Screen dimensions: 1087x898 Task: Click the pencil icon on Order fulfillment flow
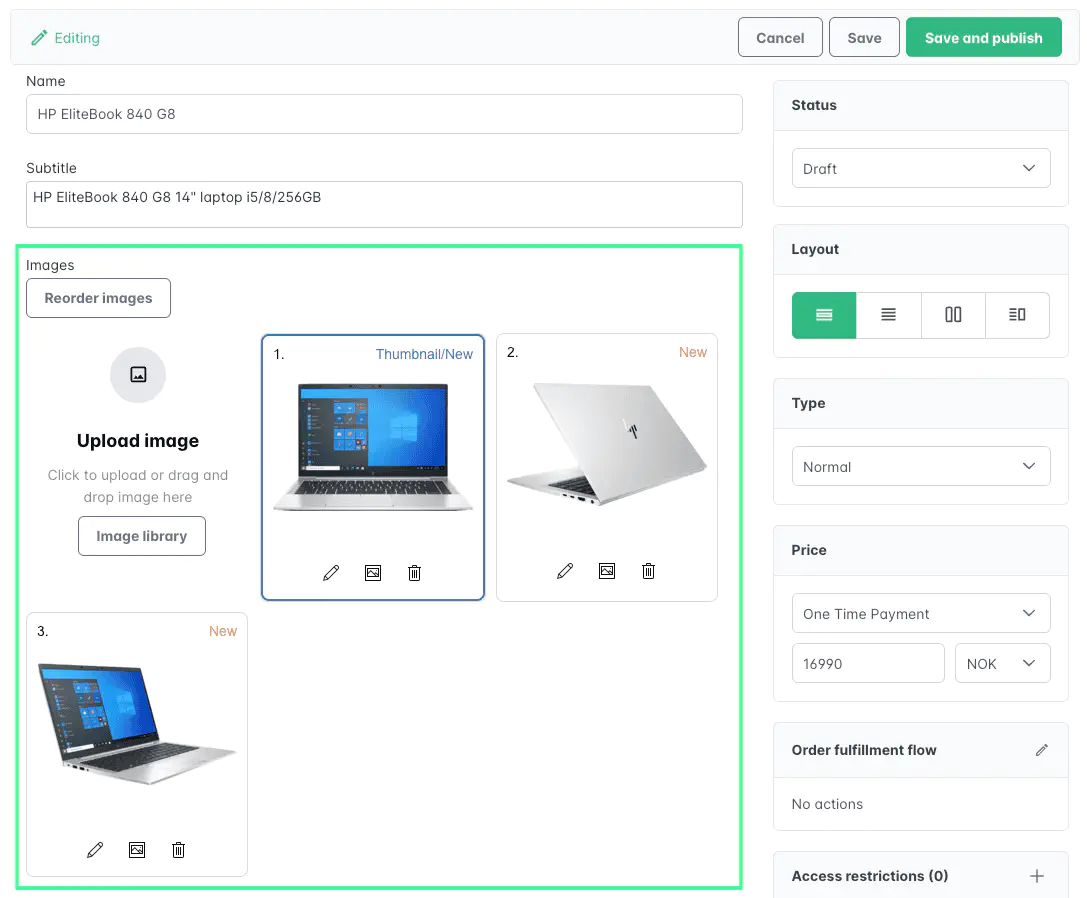[1042, 749]
